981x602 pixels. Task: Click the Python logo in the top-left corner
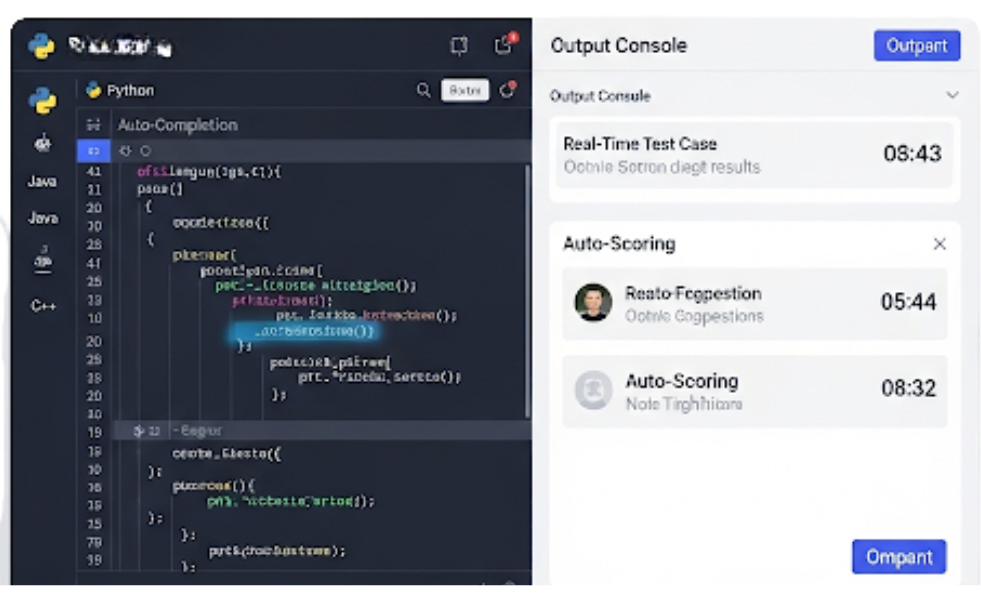(41, 46)
